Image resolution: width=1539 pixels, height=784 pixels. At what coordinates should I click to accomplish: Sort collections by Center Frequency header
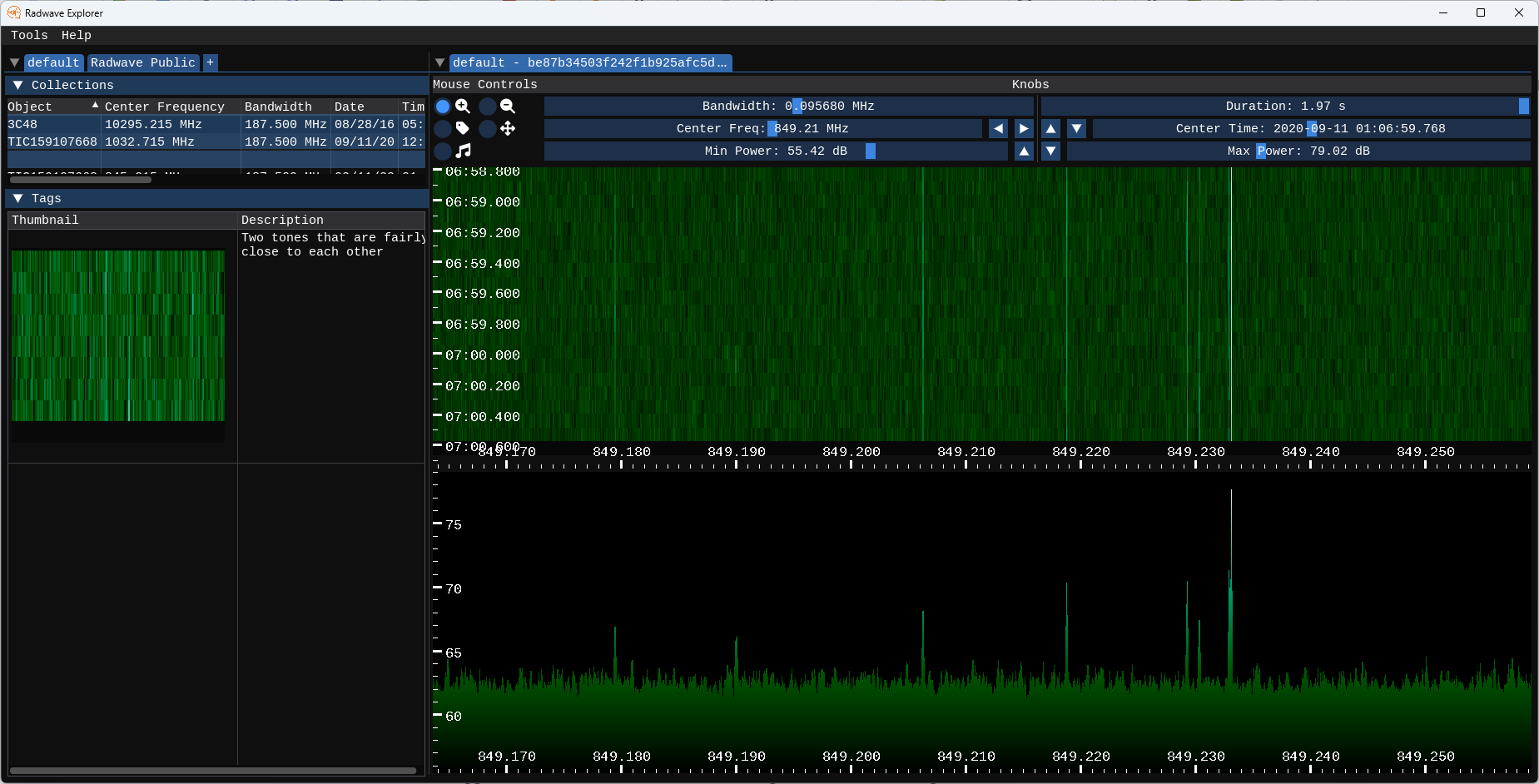pos(165,107)
